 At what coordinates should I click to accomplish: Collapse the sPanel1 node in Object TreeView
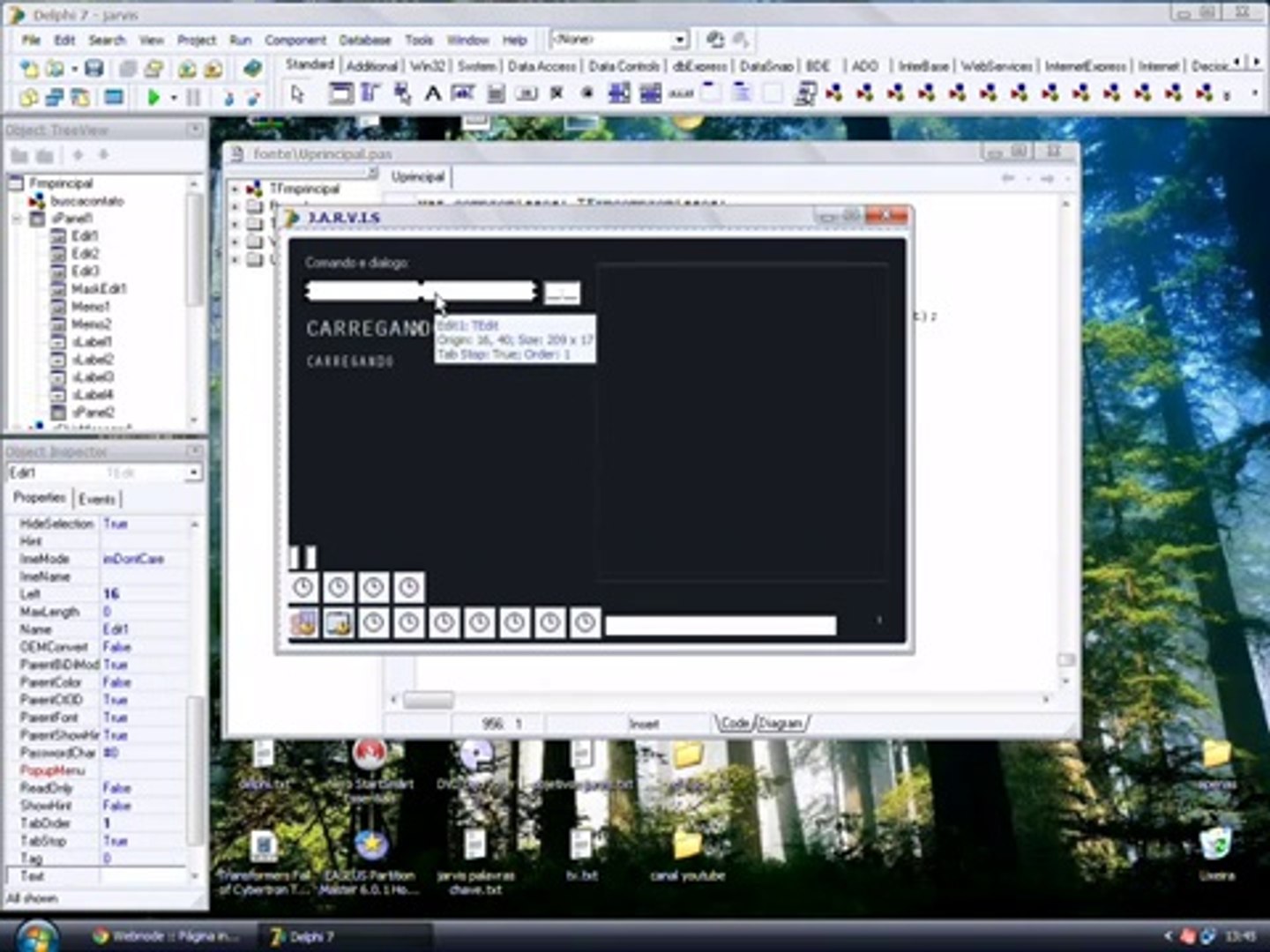pyautogui.click(x=17, y=219)
